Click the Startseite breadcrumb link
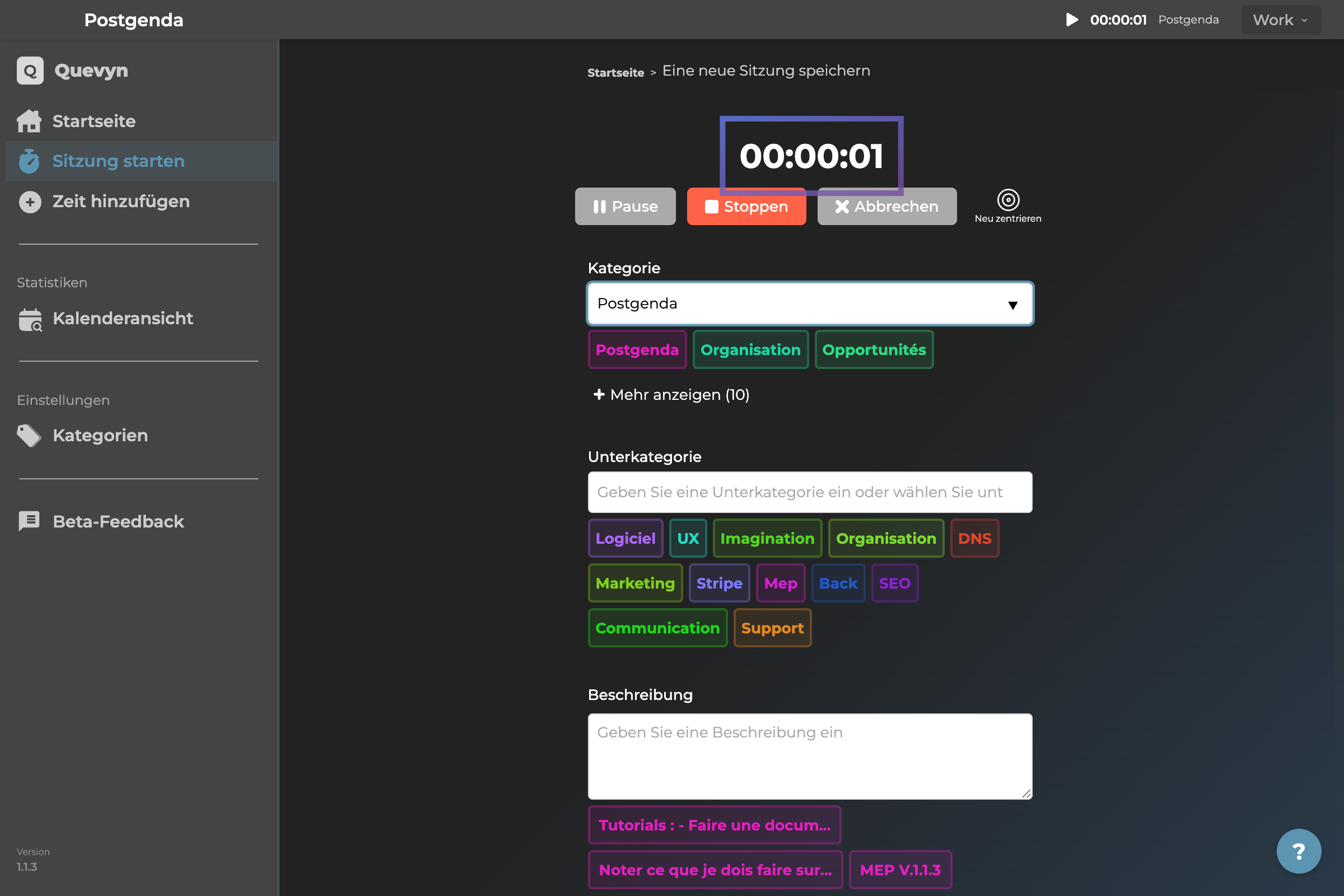The image size is (1344, 896). pyautogui.click(x=615, y=73)
